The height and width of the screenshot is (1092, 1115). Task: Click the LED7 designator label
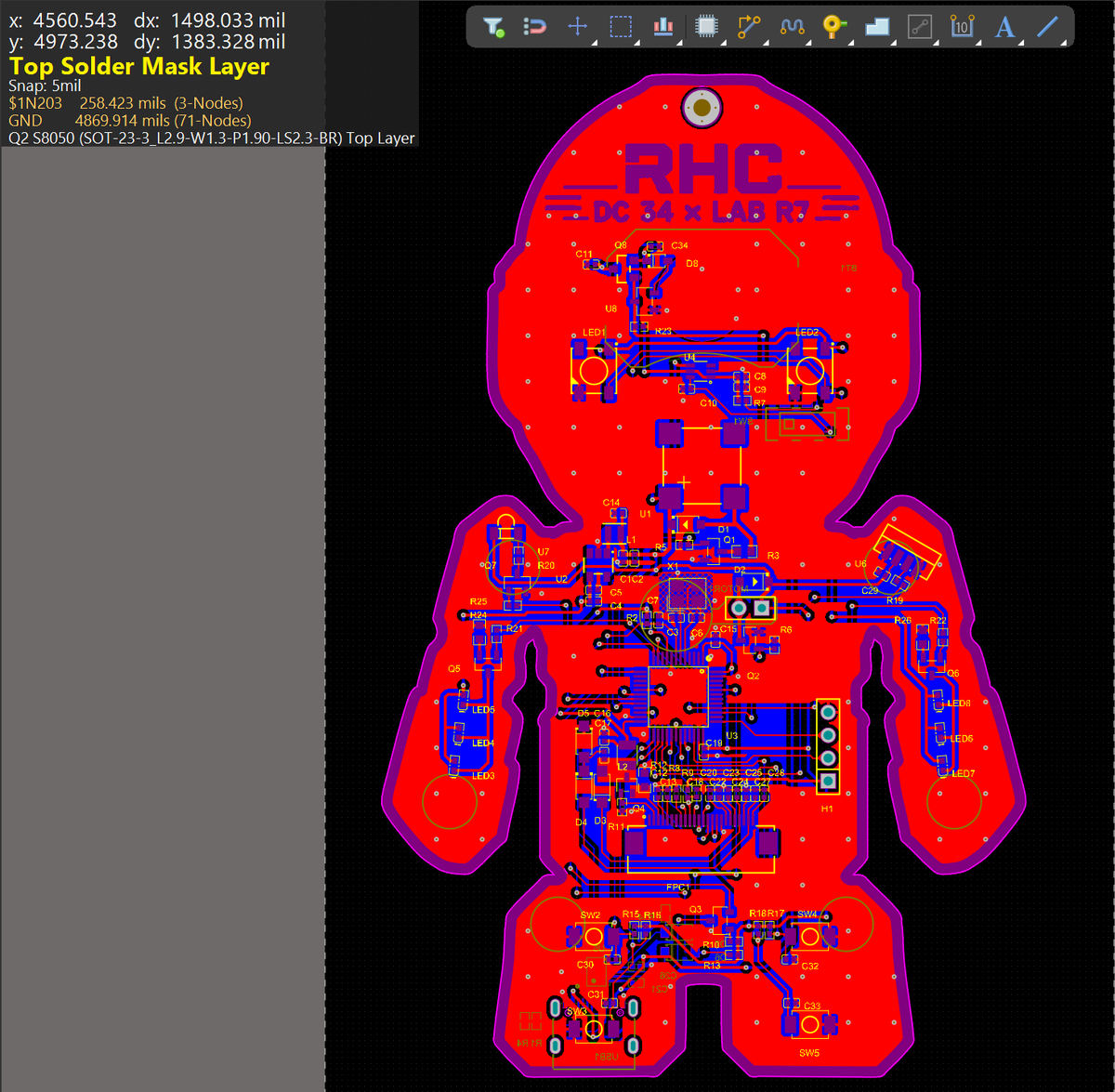964,773
